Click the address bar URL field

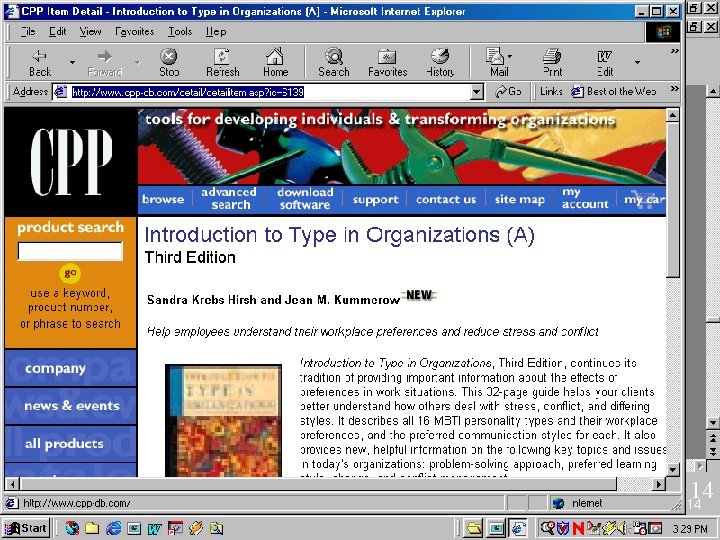(x=270, y=92)
